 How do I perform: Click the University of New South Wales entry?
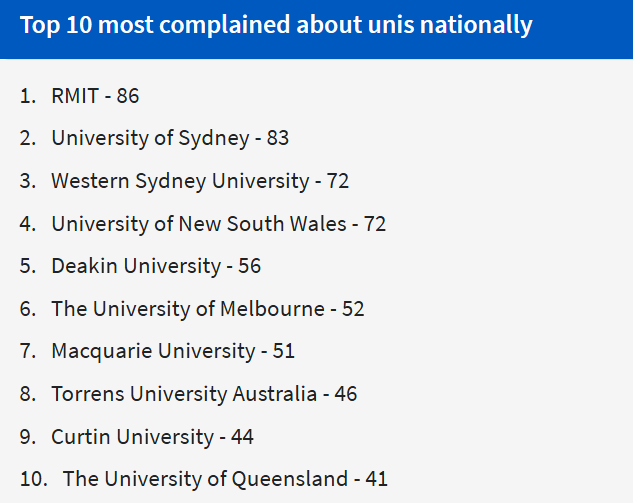coord(199,224)
